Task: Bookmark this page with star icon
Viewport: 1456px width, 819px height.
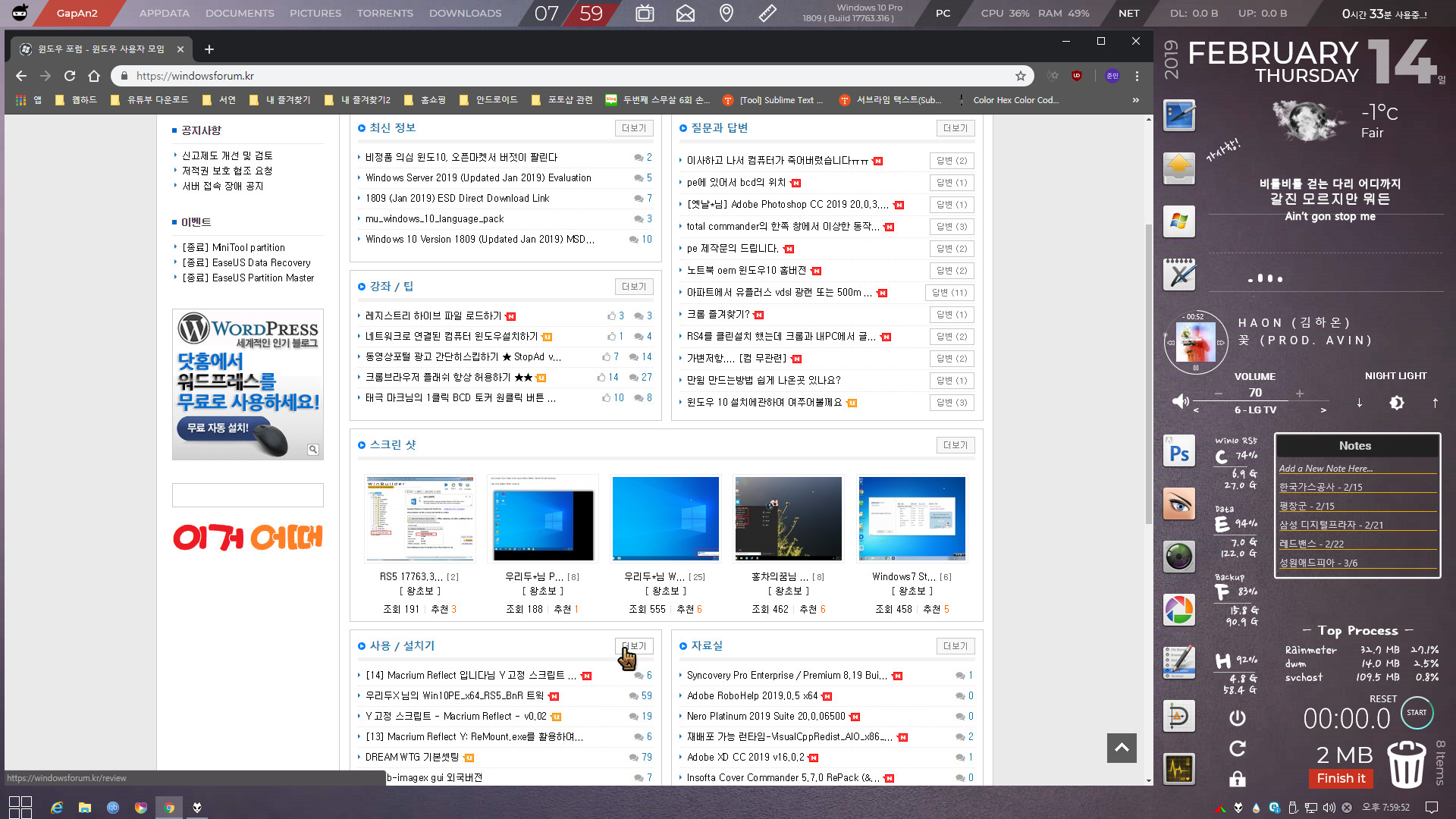Action: 1021,76
